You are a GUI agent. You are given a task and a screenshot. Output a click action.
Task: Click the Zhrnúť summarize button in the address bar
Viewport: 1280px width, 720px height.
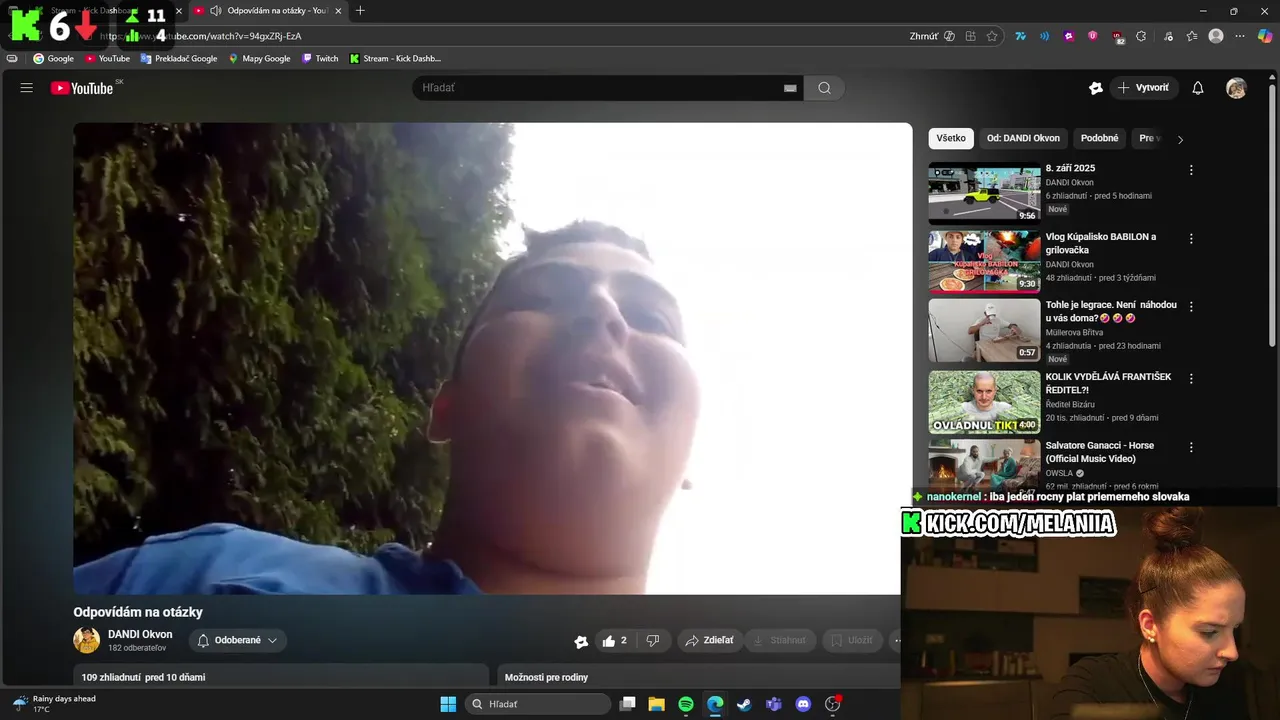click(932, 36)
